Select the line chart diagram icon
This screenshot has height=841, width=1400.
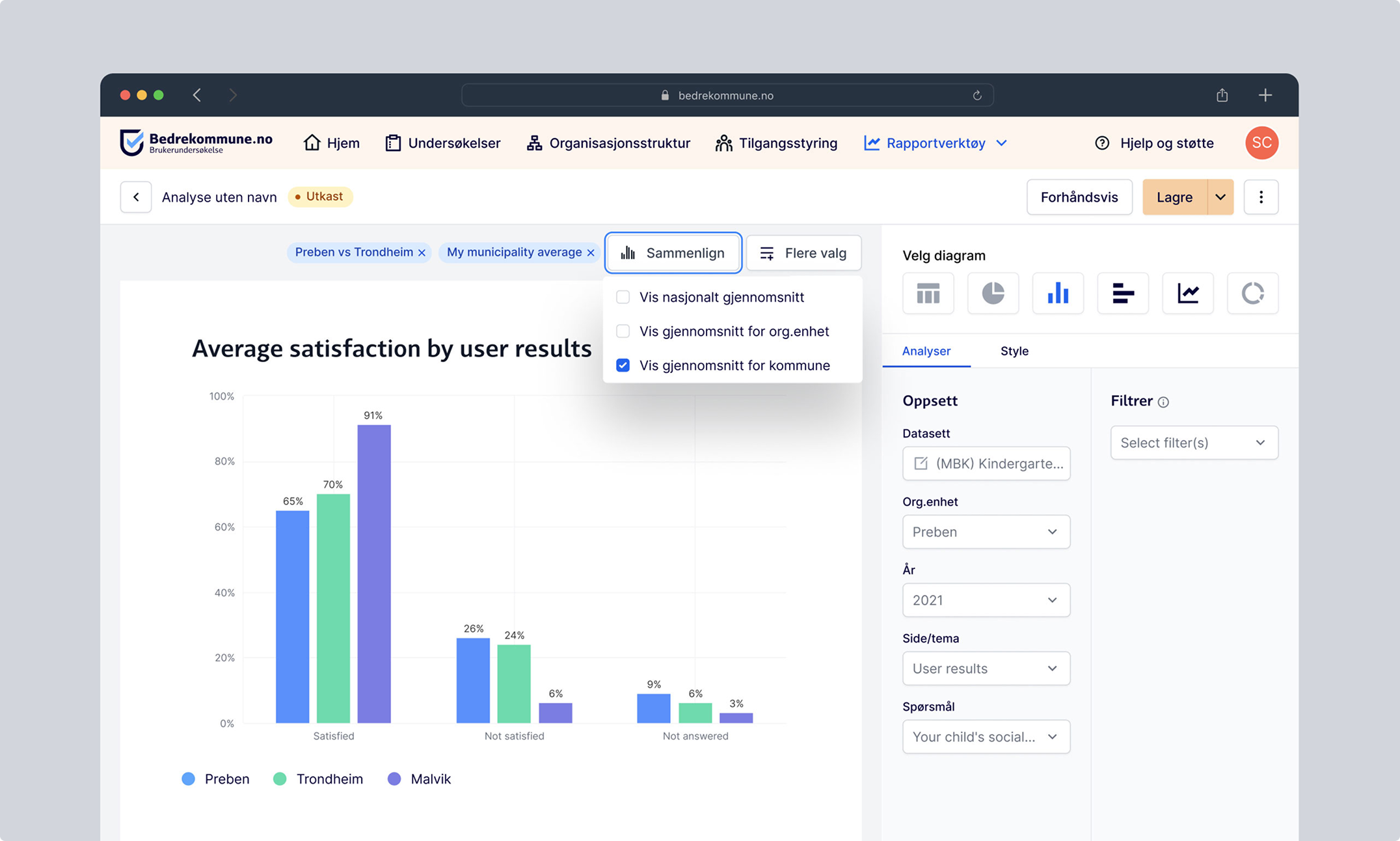(1188, 294)
